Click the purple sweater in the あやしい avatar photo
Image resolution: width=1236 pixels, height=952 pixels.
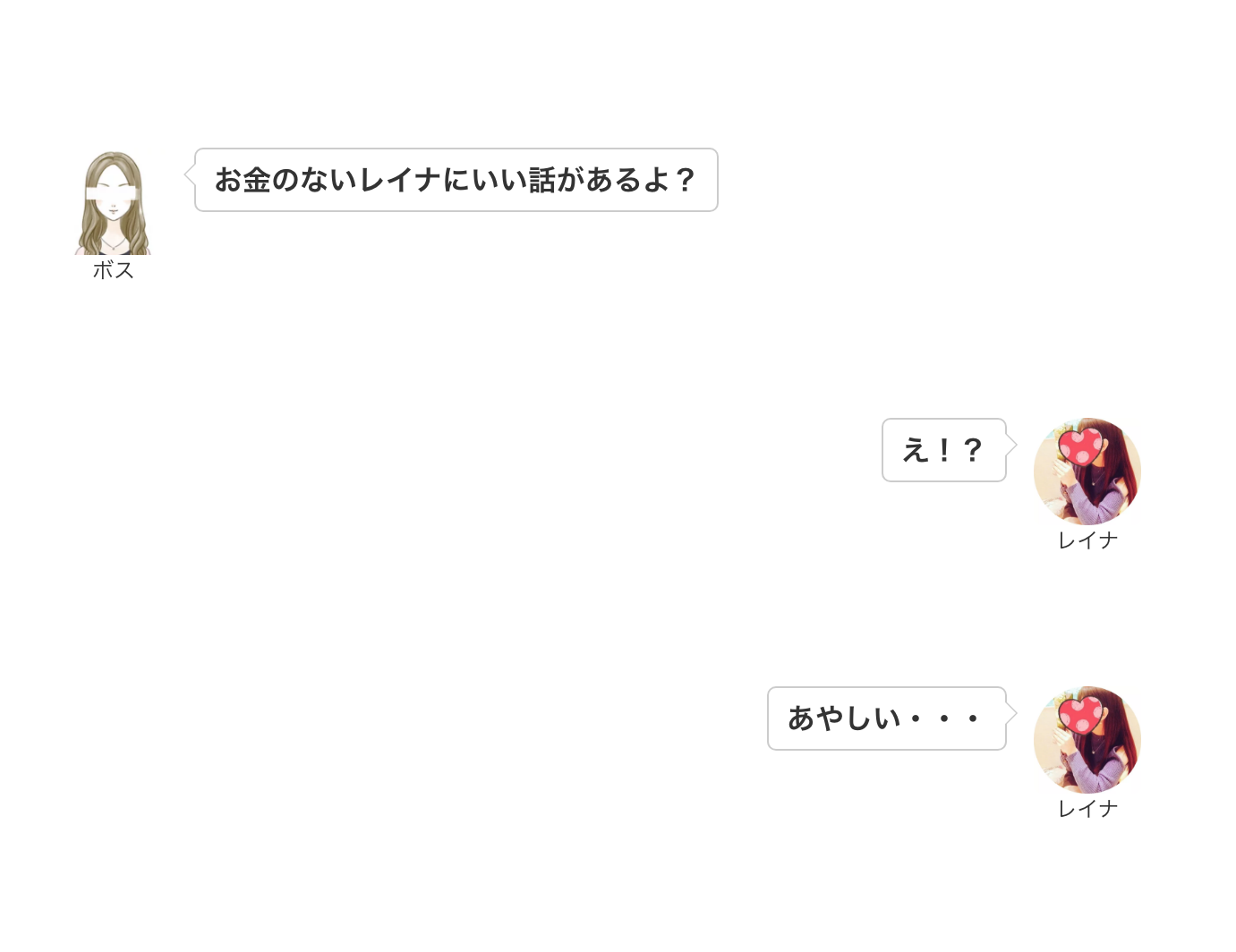pos(1094,773)
